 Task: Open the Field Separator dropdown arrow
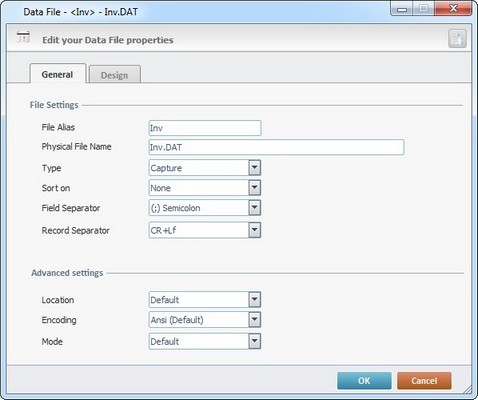pyautogui.click(x=255, y=208)
